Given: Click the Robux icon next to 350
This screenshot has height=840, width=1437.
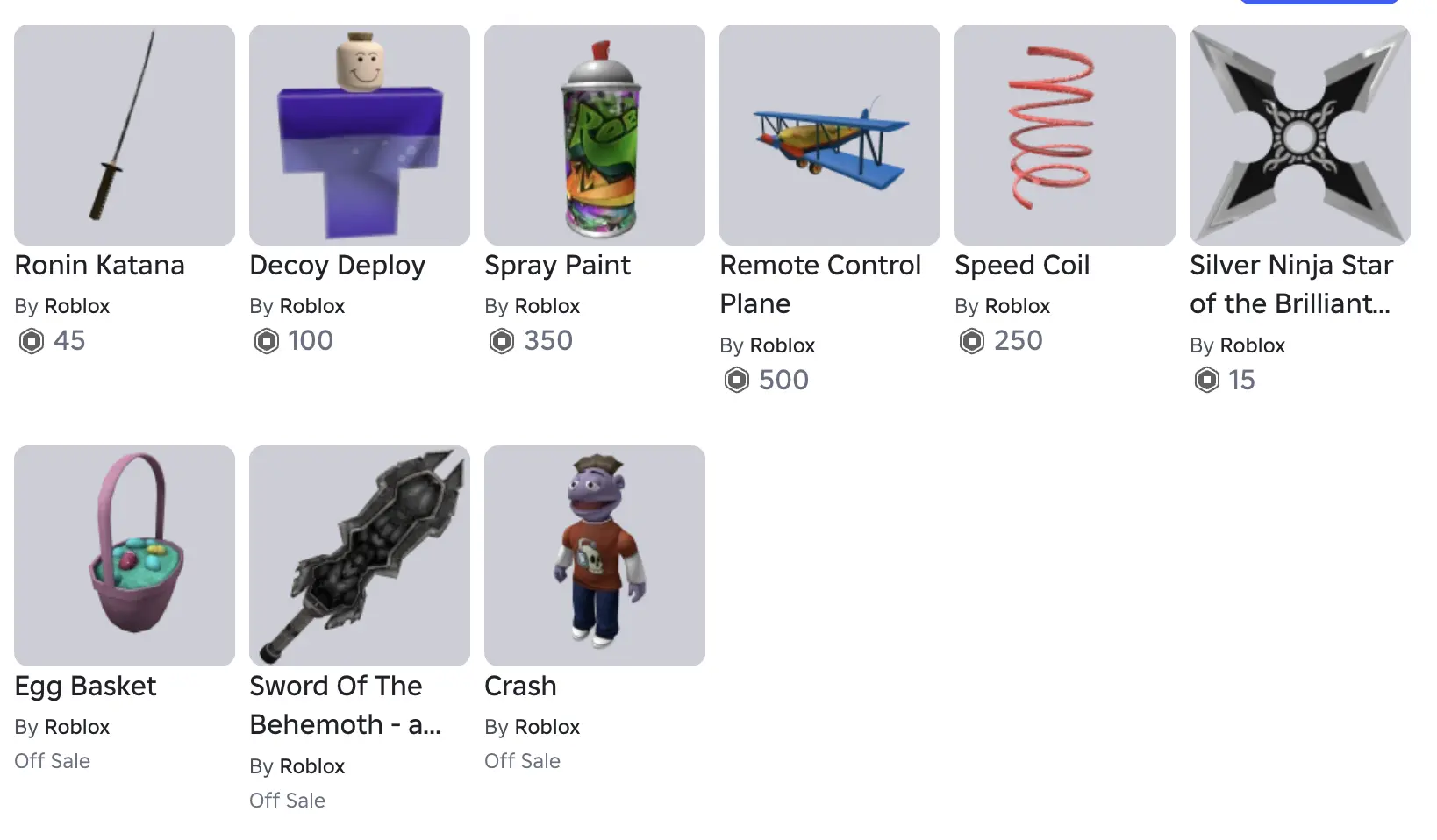Looking at the screenshot, I should coord(502,340).
